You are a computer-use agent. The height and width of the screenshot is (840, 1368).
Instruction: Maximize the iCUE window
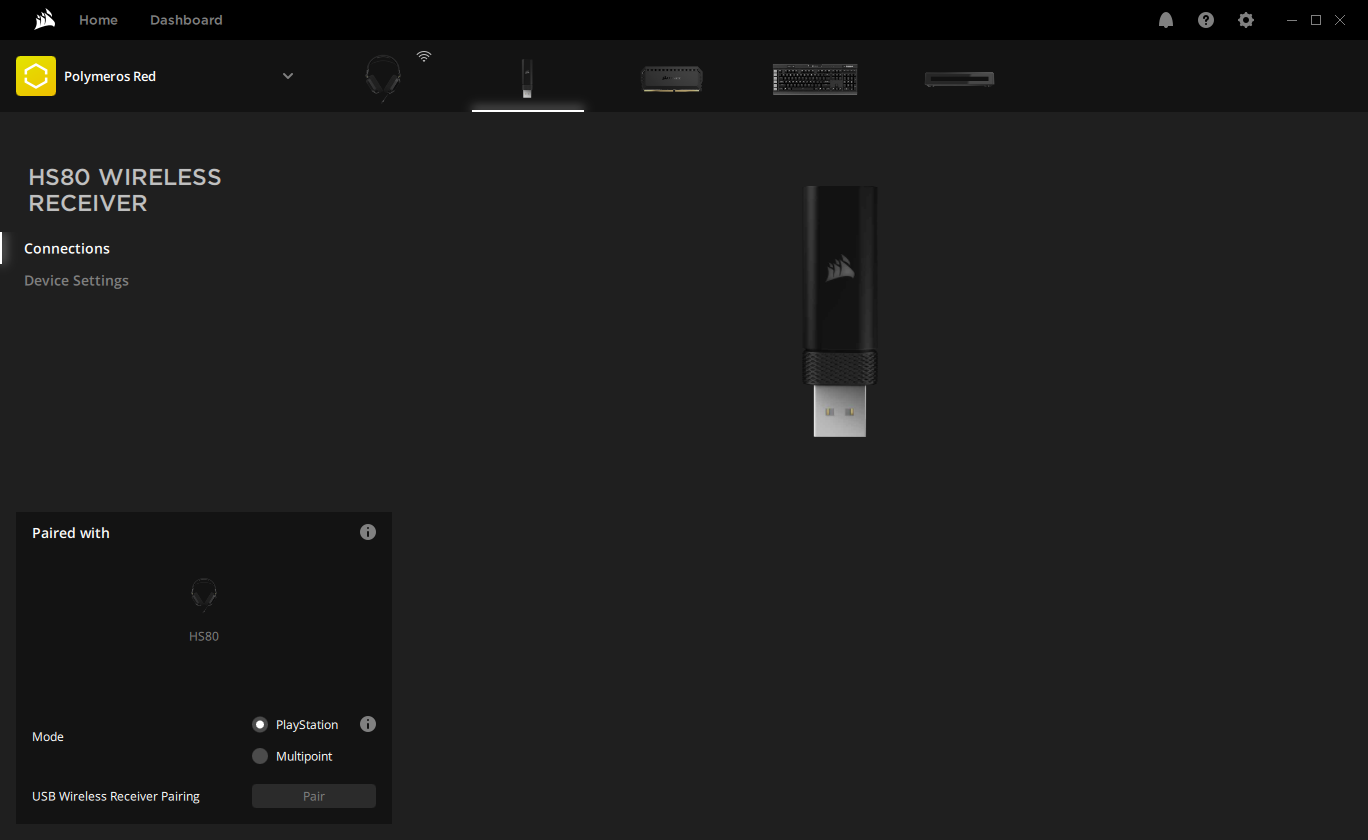1316,20
